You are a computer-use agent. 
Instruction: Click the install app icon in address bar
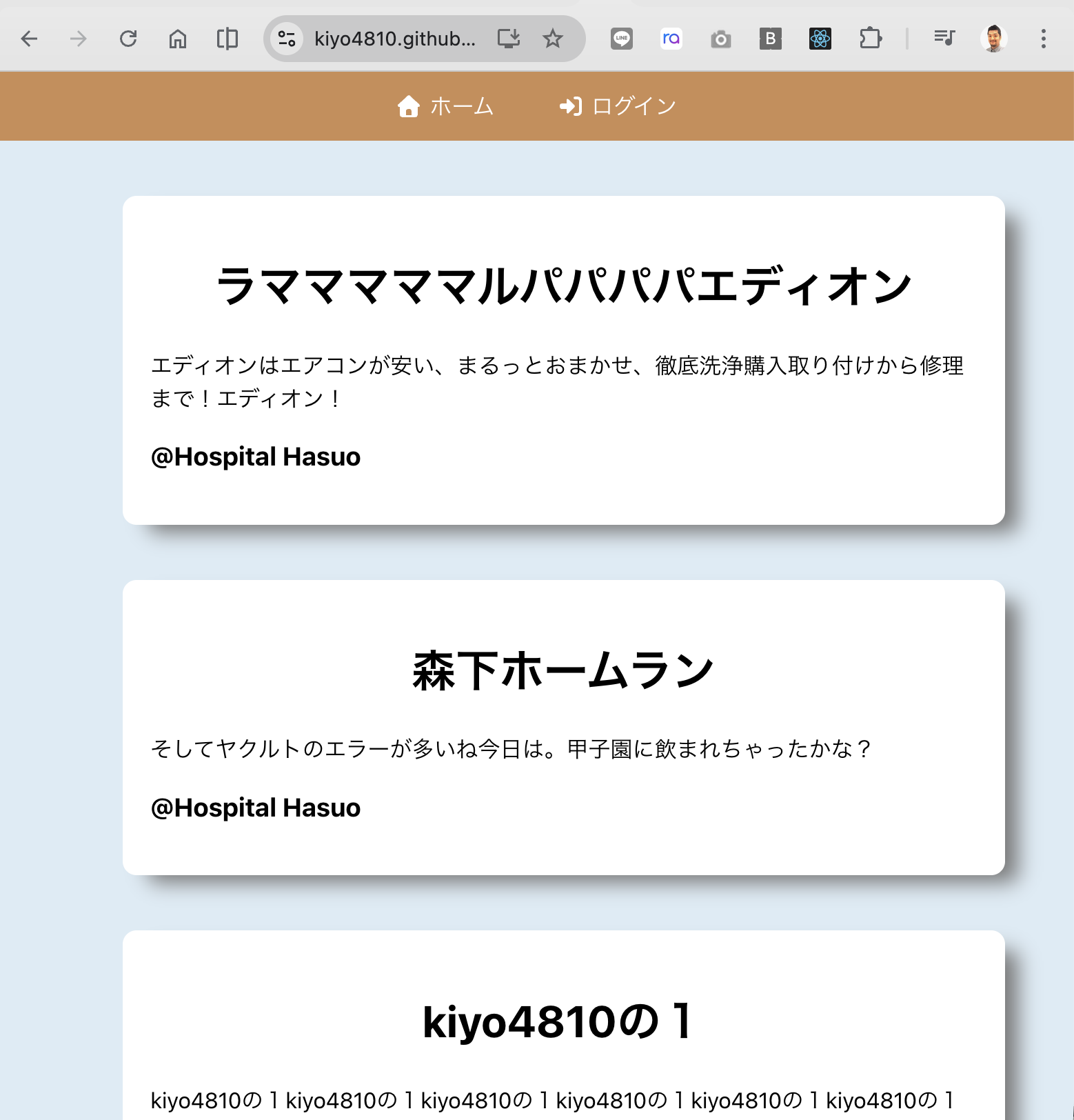click(509, 39)
